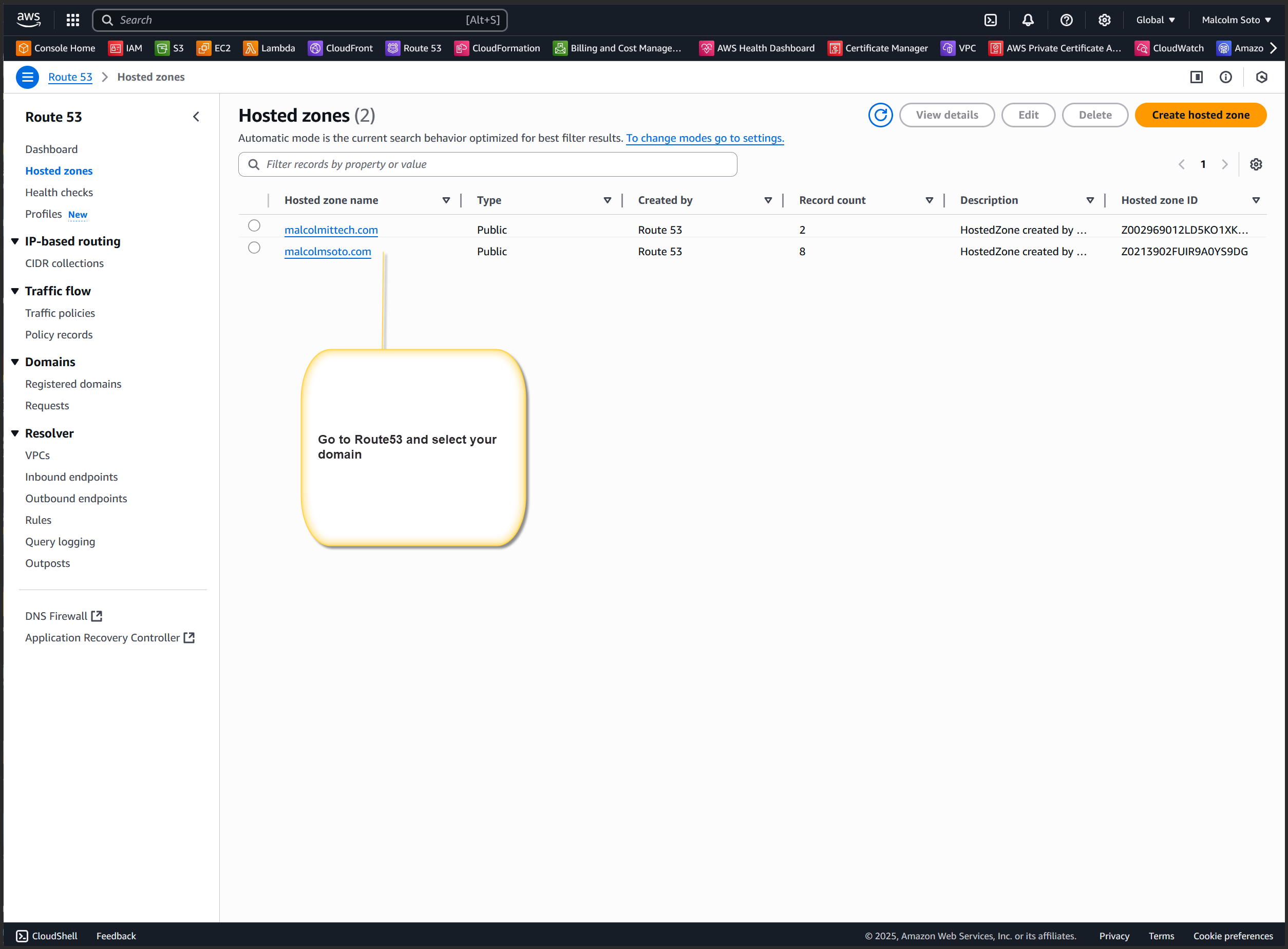
Task: Toggle the hamburger navigation menu button
Action: click(27, 77)
